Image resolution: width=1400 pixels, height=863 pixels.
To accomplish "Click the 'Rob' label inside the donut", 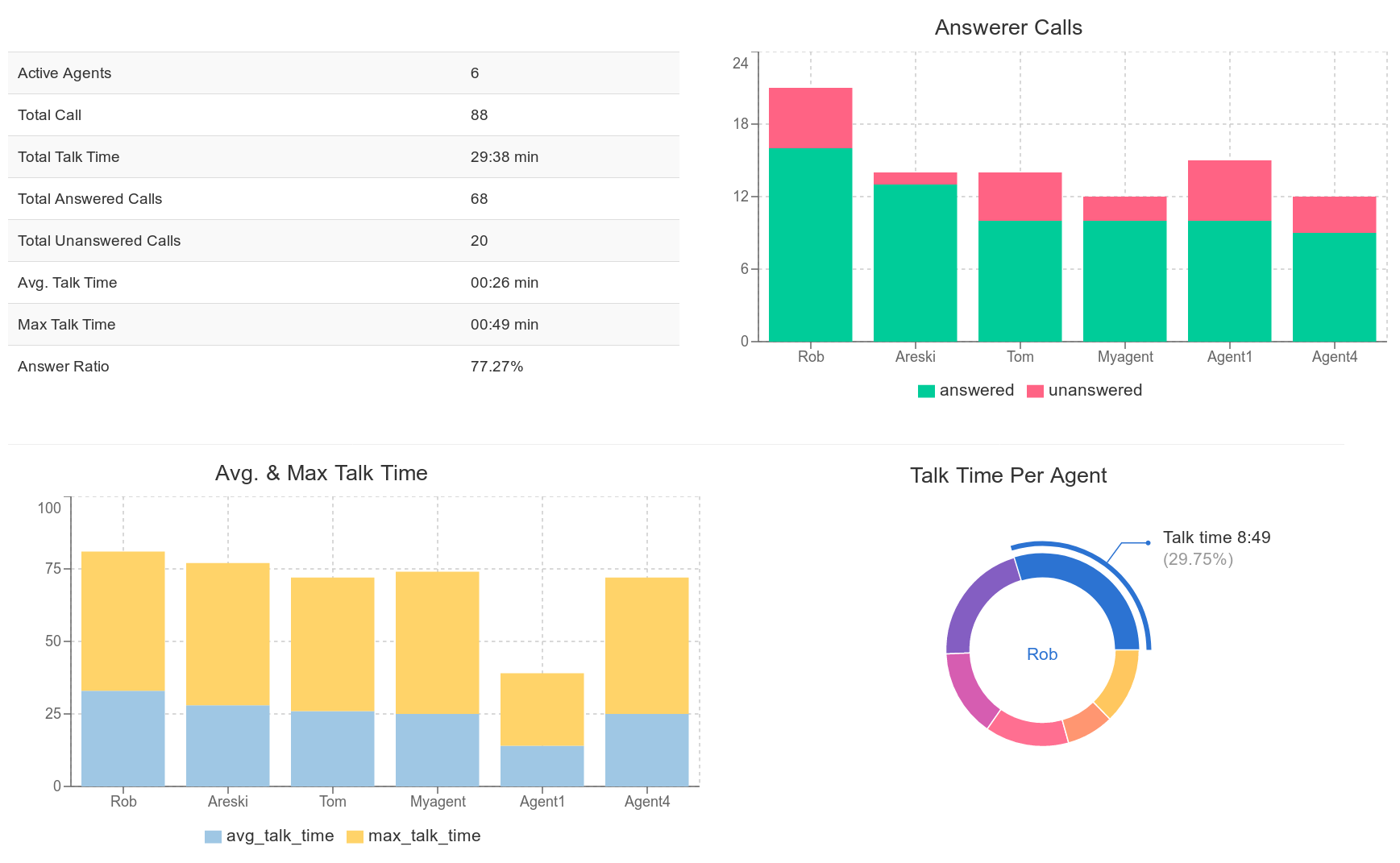I will [x=1041, y=654].
